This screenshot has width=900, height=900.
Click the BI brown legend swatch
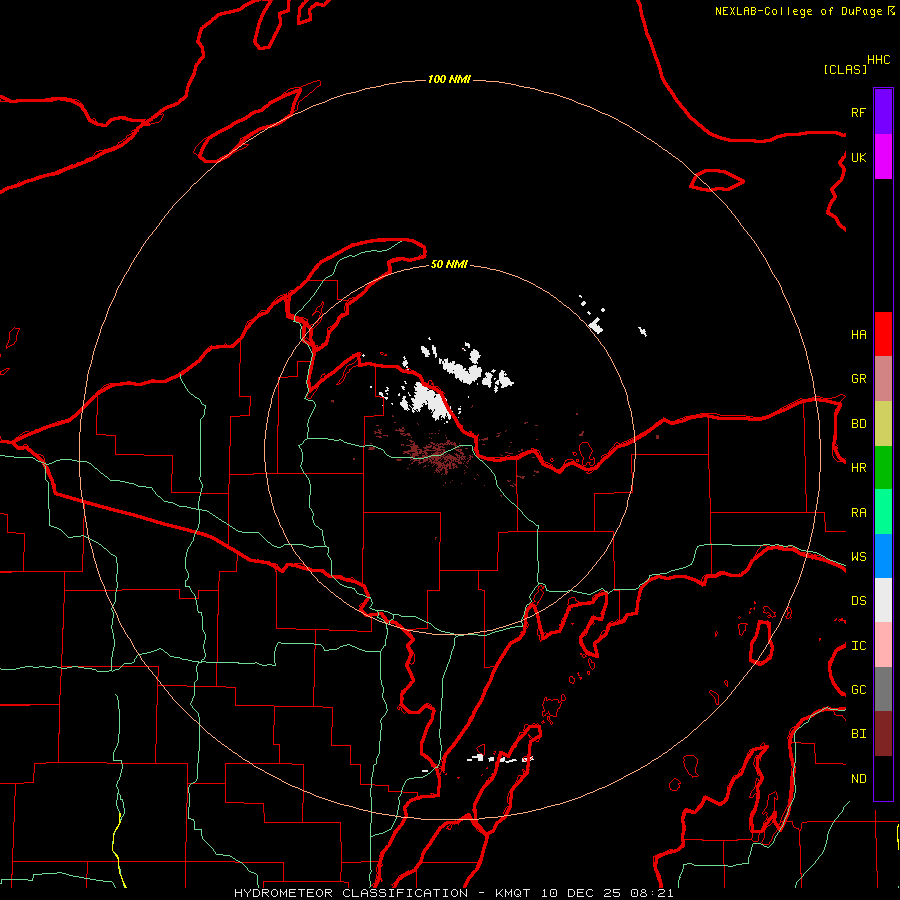pos(883,734)
